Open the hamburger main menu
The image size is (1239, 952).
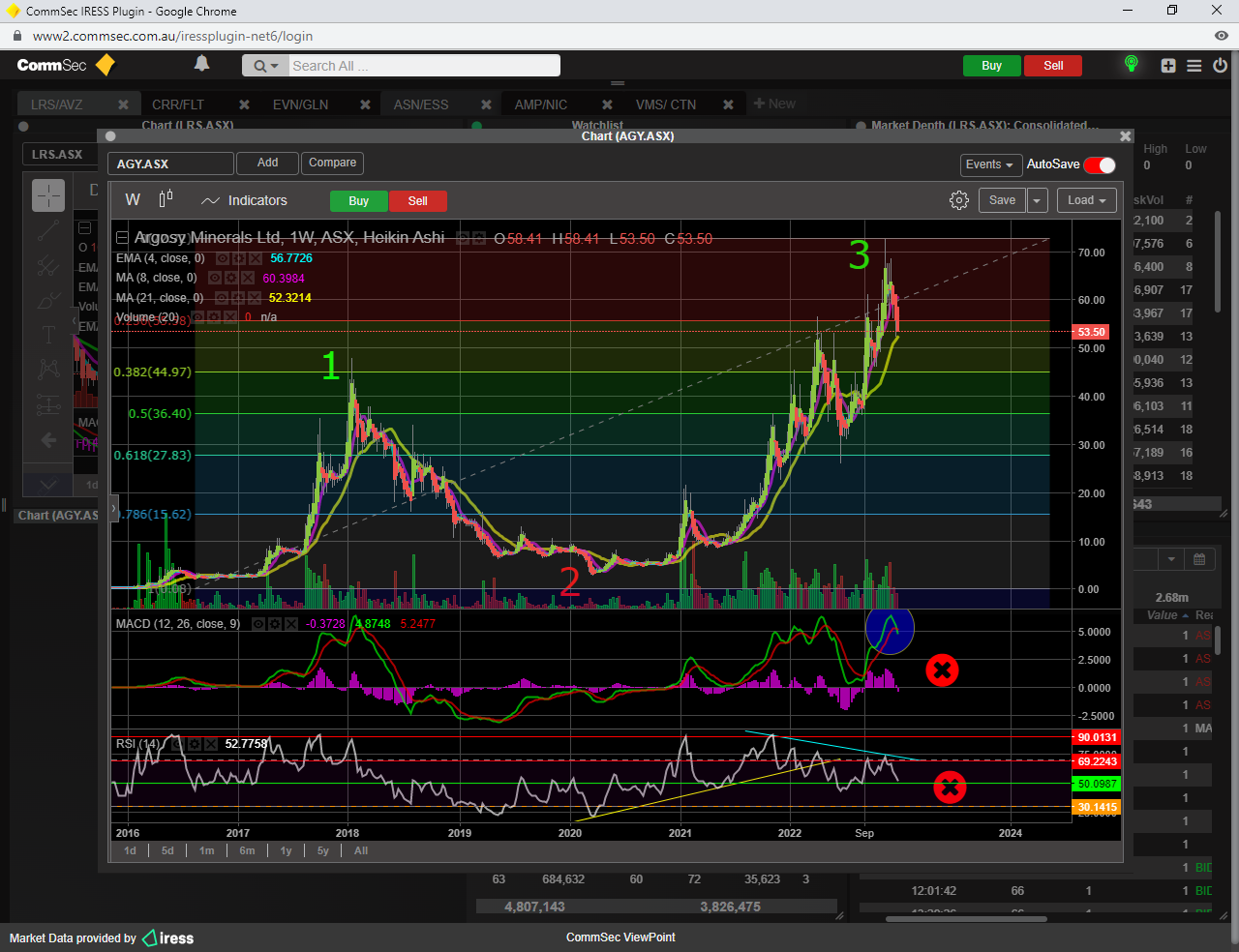tap(1194, 66)
